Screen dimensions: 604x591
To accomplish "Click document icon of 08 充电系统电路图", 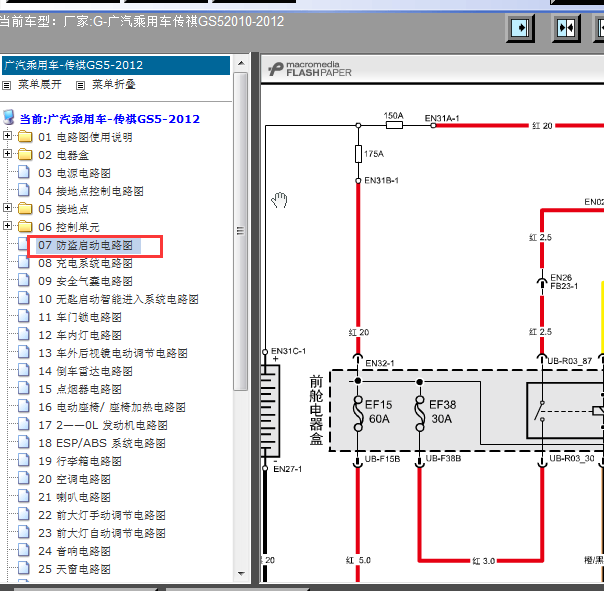I will point(24,262).
